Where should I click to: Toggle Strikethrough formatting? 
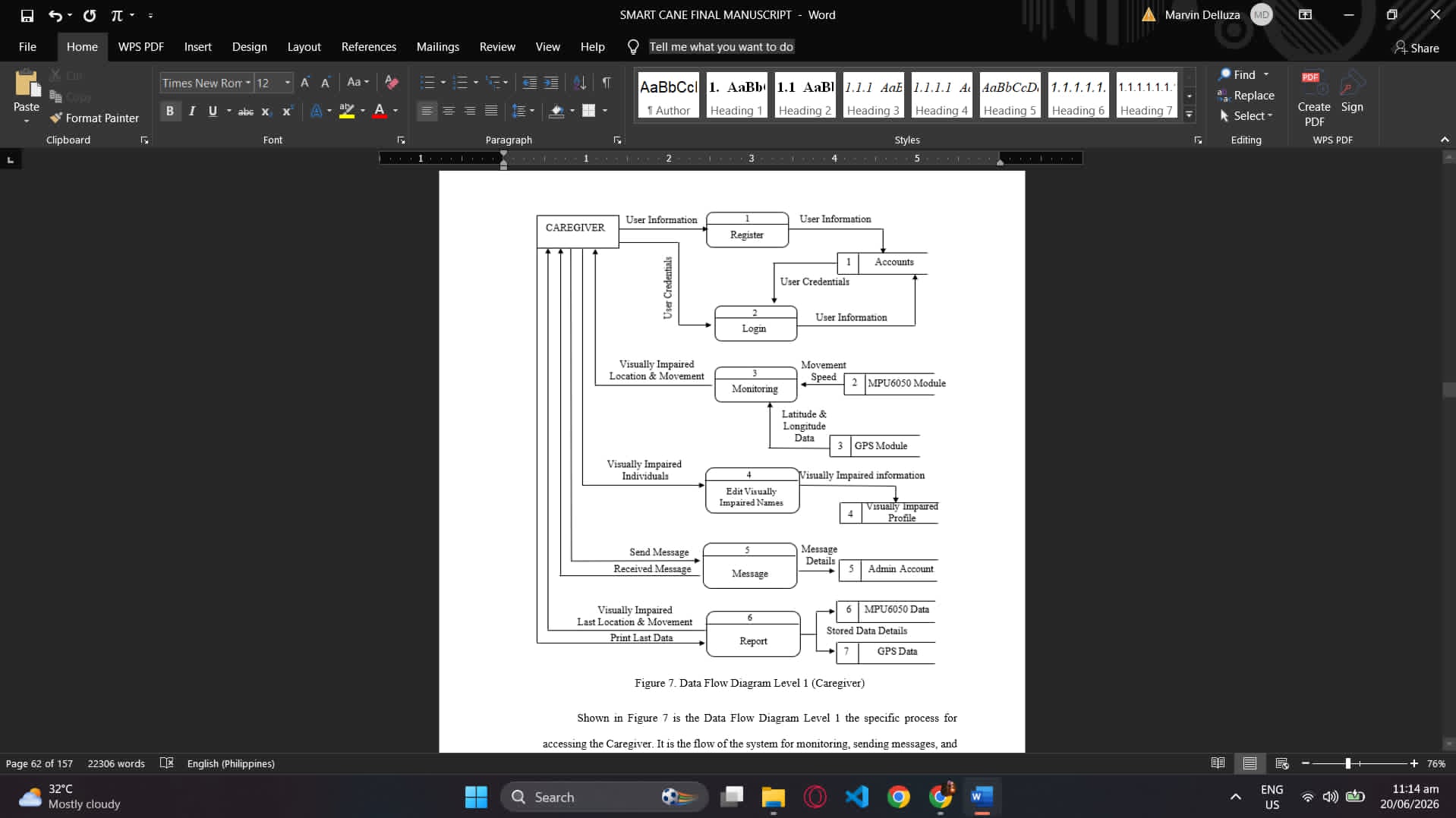pyautogui.click(x=246, y=112)
